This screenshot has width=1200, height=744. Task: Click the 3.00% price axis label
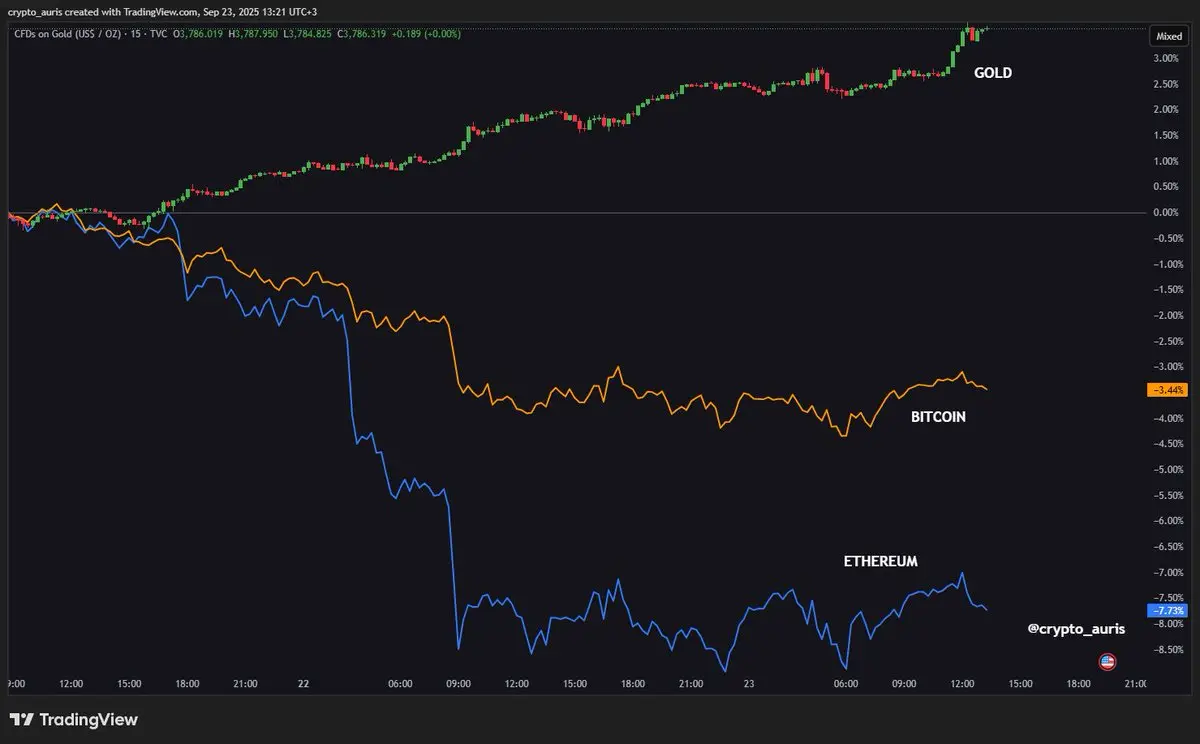point(1165,58)
